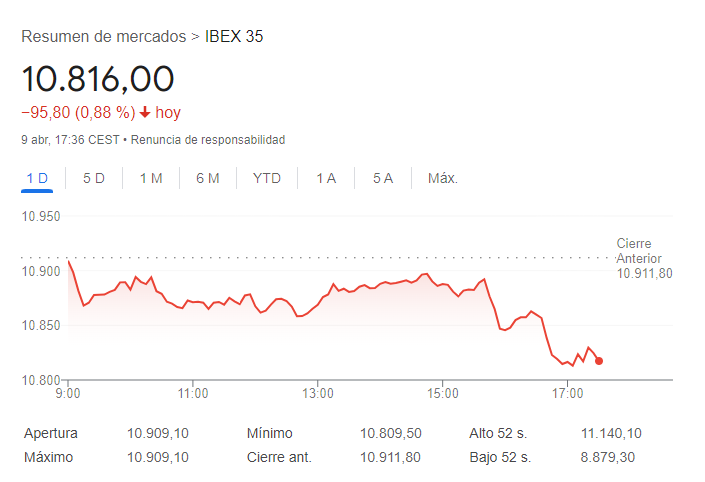705x482 pixels.
Task: Select the 1 D time range tab
Action: point(37,178)
